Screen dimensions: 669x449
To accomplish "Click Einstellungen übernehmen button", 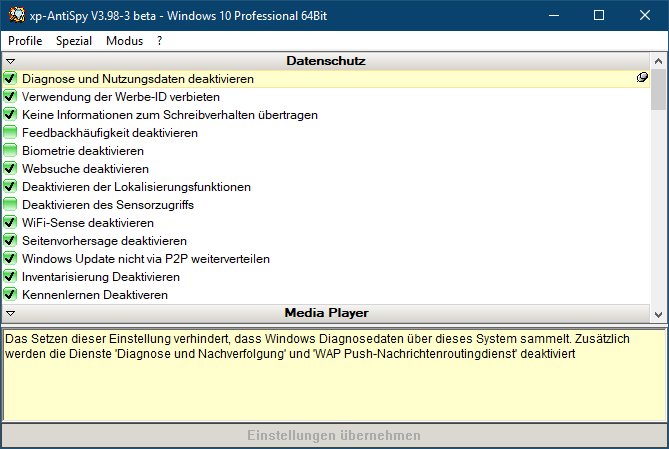I will point(334,435).
